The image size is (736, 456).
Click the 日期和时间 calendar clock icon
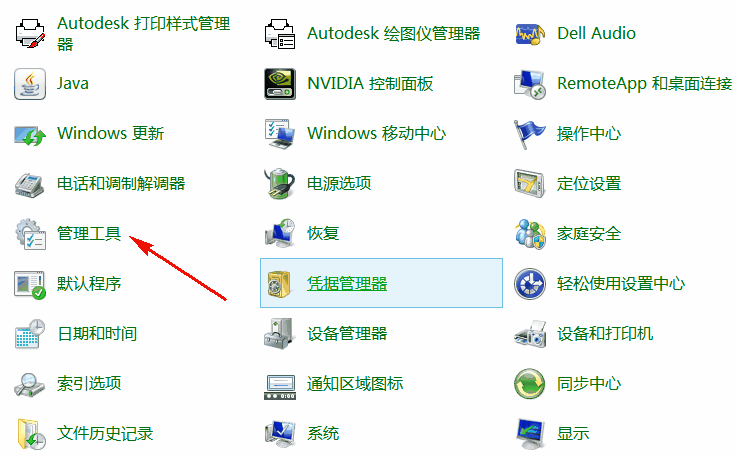pyautogui.click(x=30, y=334)
